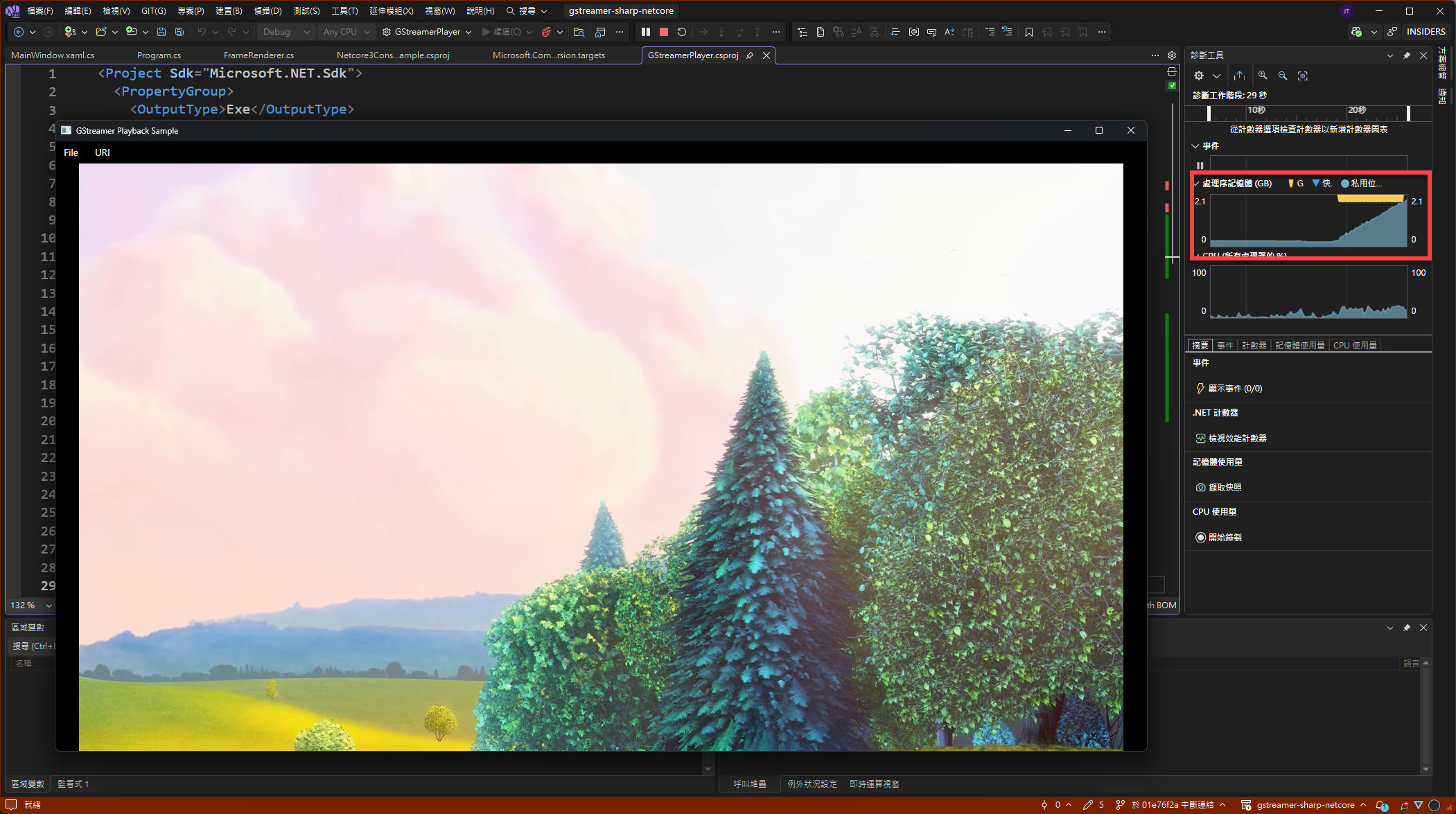Open the view performance counters link
Image resolution: width=1456 pixels, height=814 pixels.
pos(1237,438)
